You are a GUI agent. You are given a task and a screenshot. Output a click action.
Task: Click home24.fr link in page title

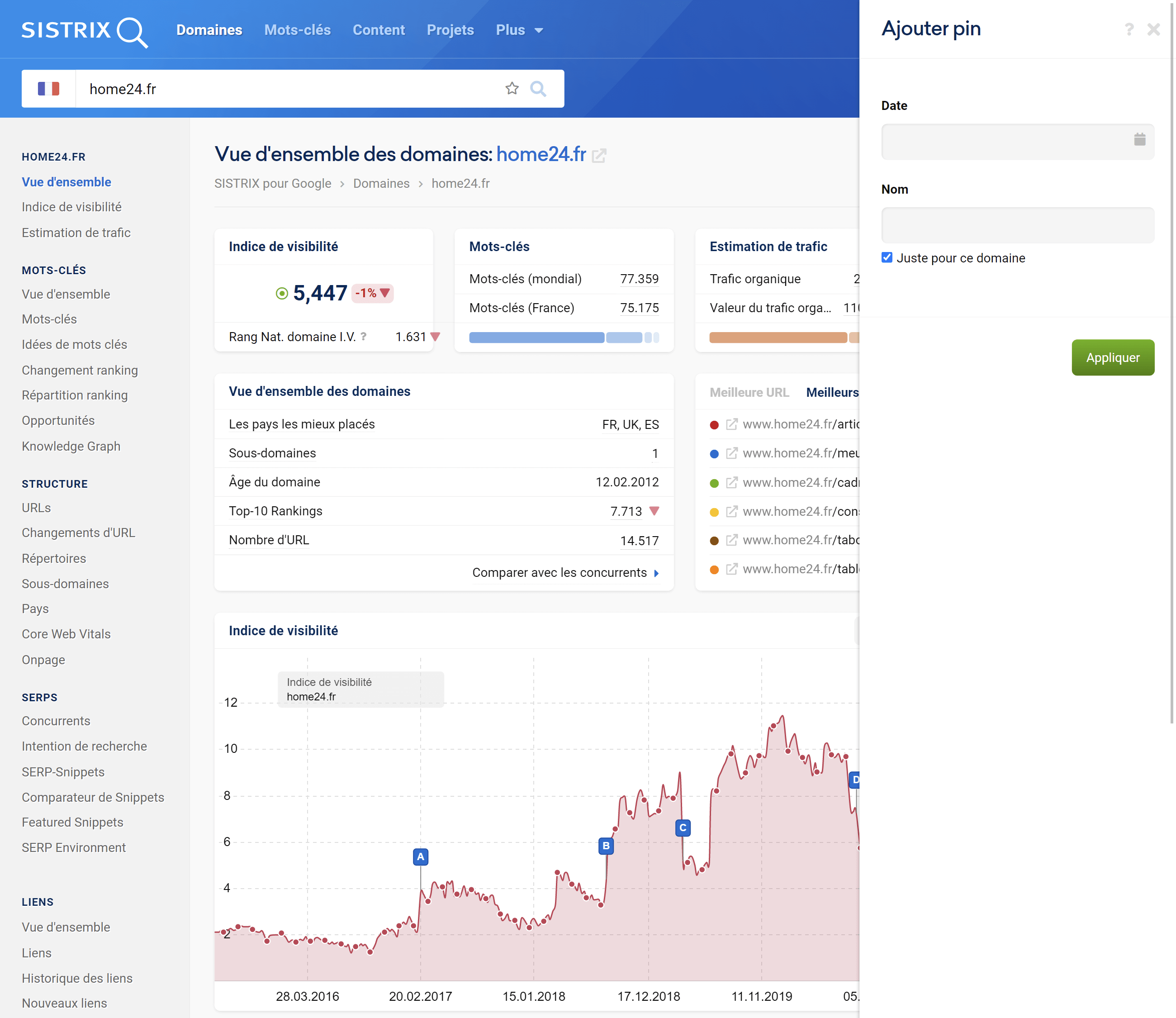[x=541, y=154]
